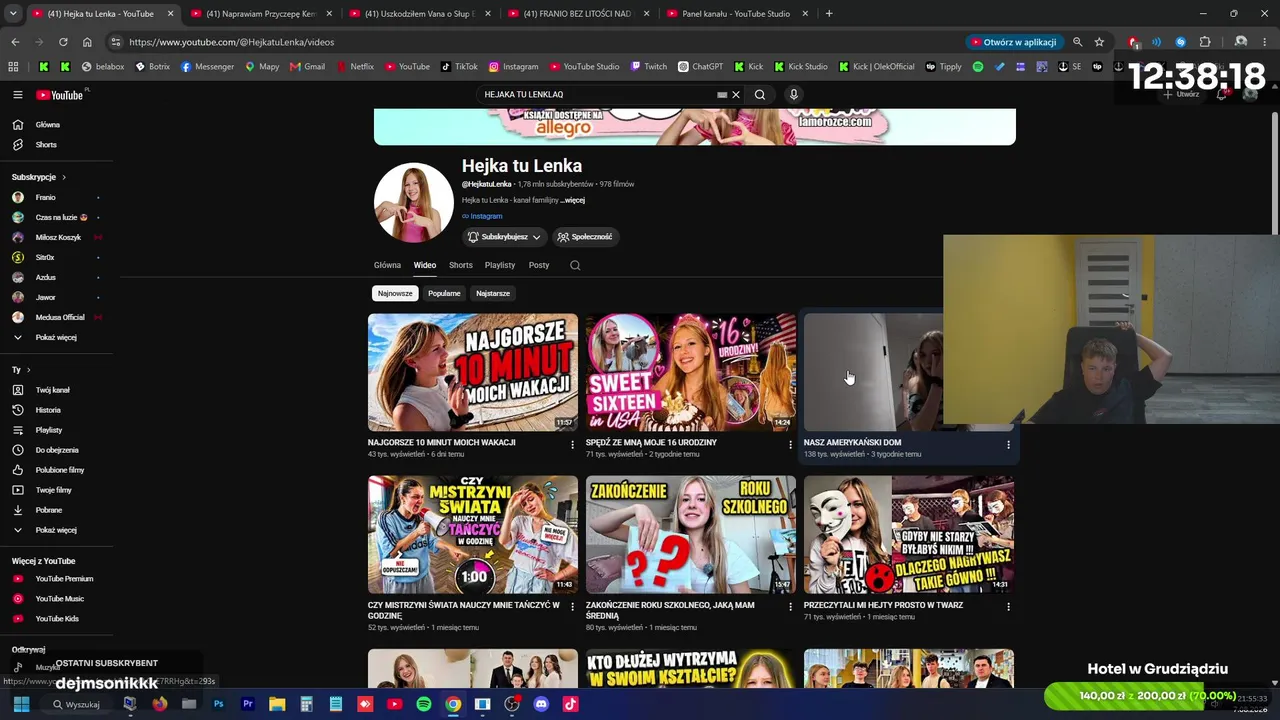1280x720 pixels.
Task: Open Chrome extensions puzzle icon
Action: 1205,42
